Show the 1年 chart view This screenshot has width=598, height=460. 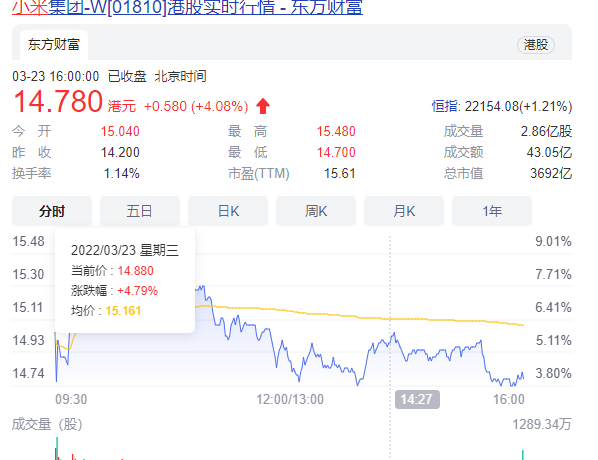pos(492,211)
